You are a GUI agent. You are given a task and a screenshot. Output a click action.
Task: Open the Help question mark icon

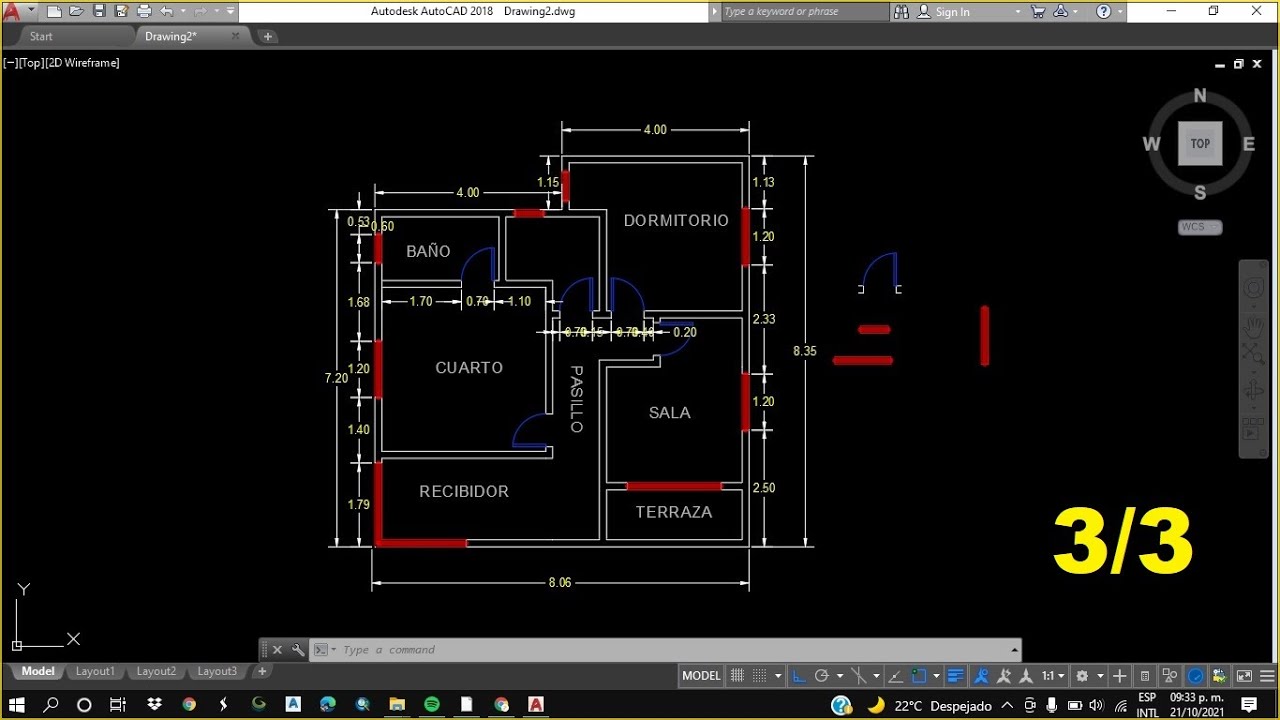pyautogui.click(x=1104, y=11)
